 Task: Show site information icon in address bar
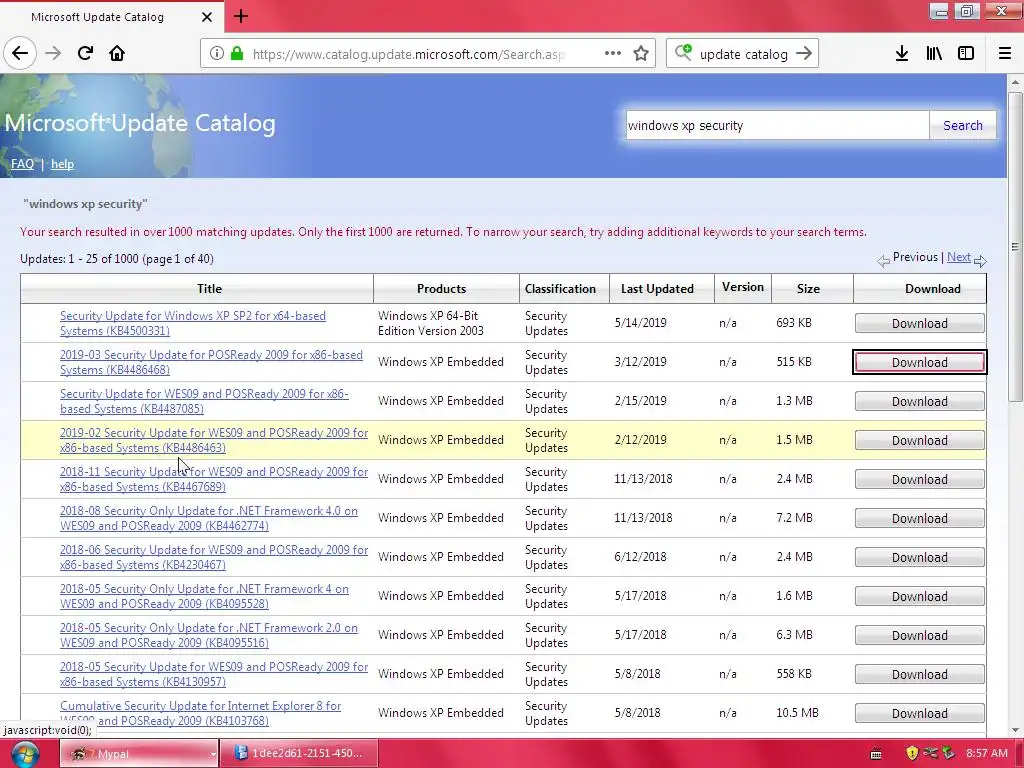click(216, 54)
